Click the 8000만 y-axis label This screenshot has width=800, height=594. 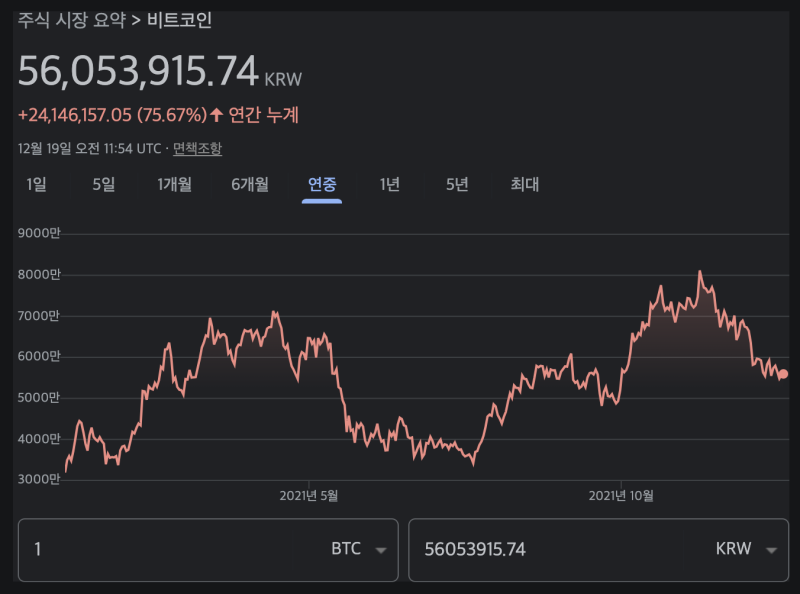point(39,275)
